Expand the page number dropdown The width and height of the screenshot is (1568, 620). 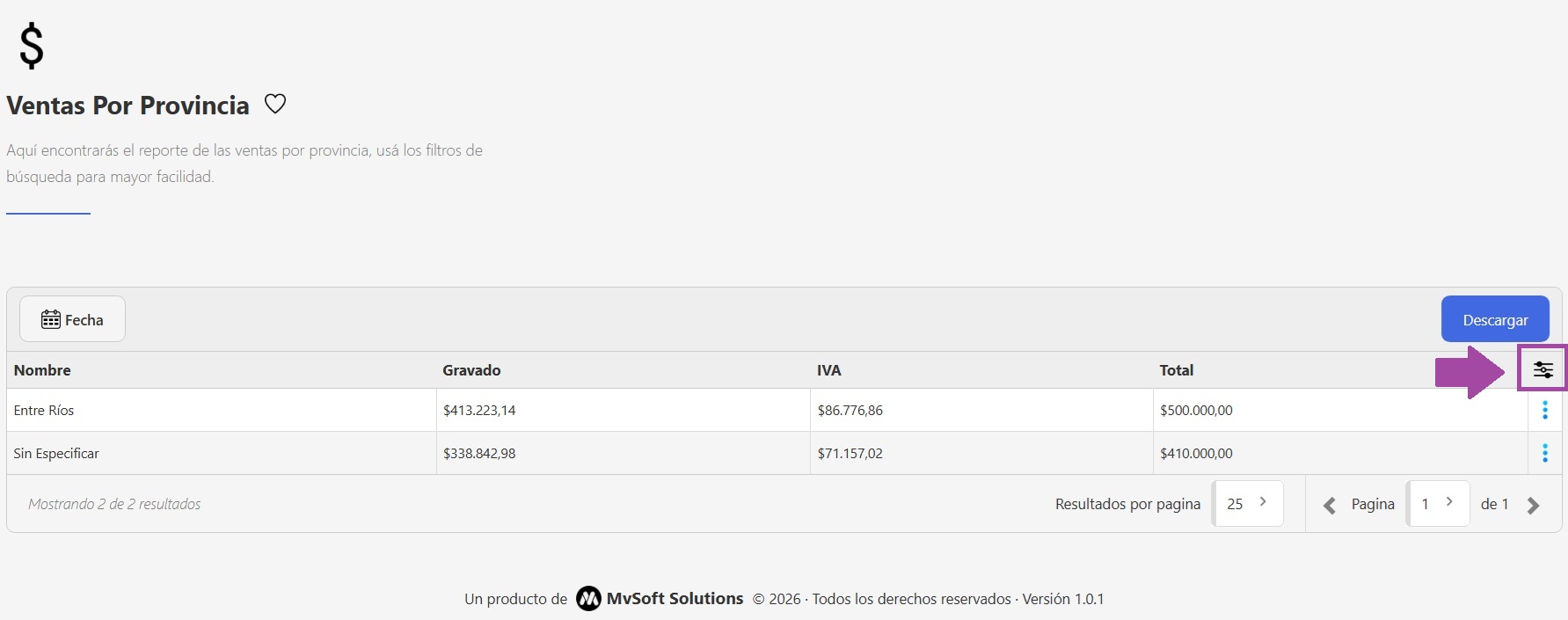1437,503
